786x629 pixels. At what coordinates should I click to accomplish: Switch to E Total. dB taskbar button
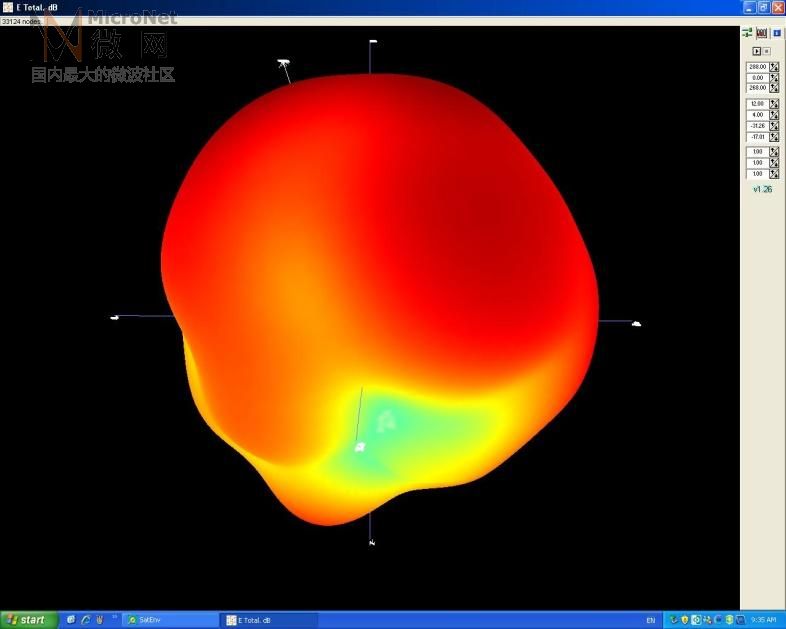pyautogui.click(x=270, y=620)
